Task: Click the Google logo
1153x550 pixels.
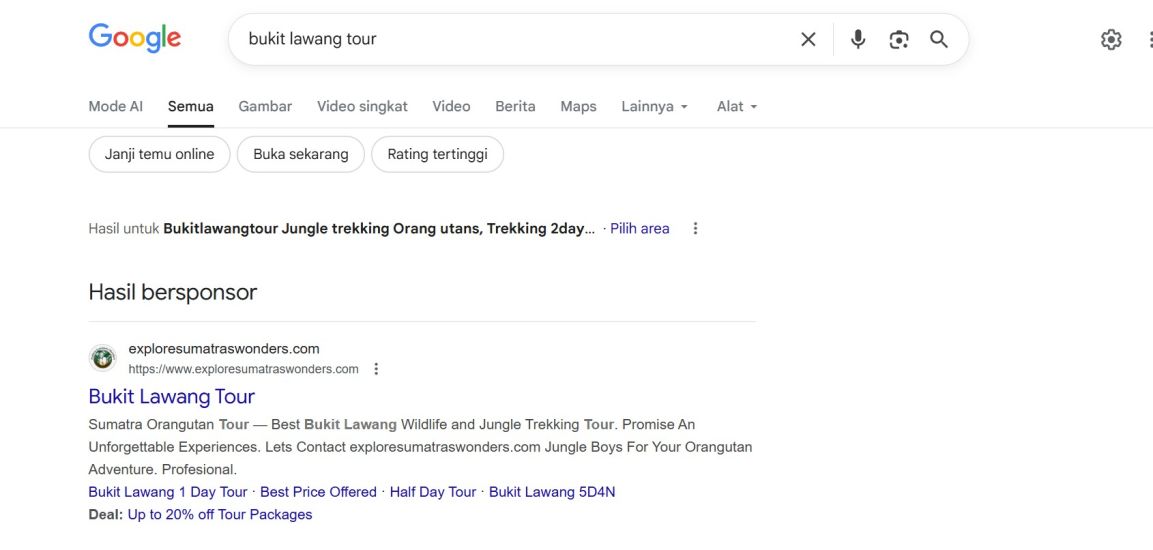Action: pyautogui.click(x=135, y=38)
